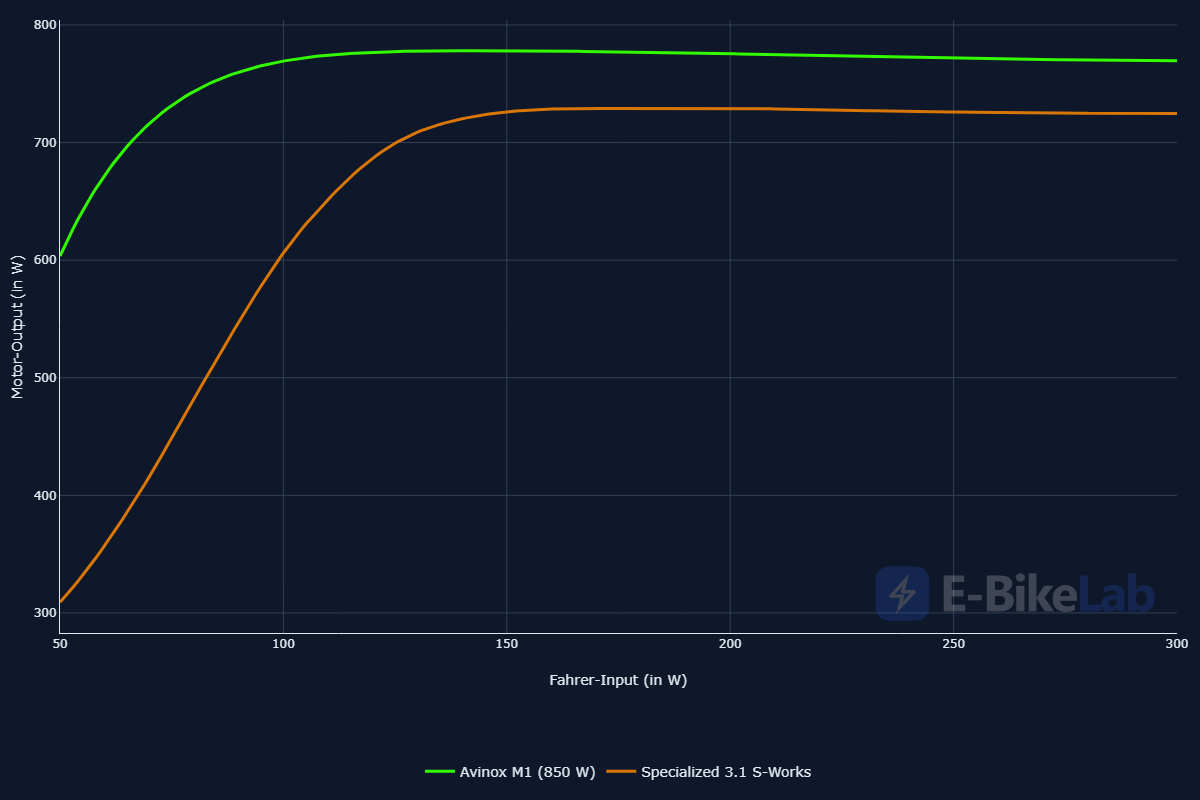Hide the Specialized 3.1 S-Works series label
The width and height of the screenshot is (1200, 800).
point(725,772)
